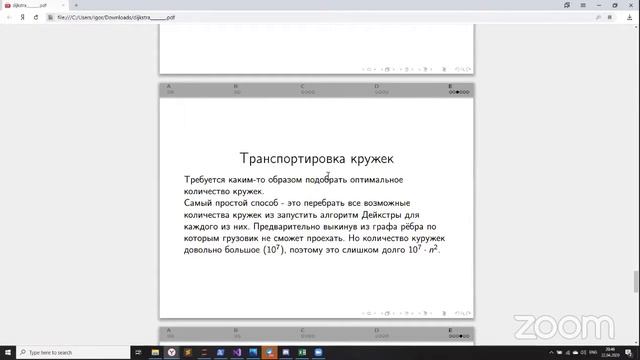Switch to Yandex Browser taskbar icon
Screen dimensions: 640x360
171,352
